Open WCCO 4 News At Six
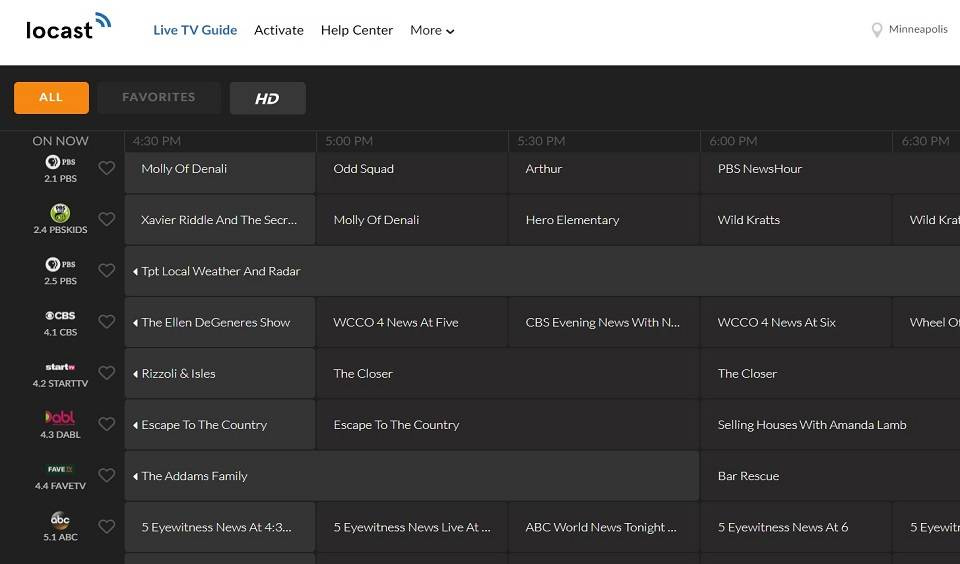Image resolution: width=960 pixels, height=564 pixels. tap(797, 322)
